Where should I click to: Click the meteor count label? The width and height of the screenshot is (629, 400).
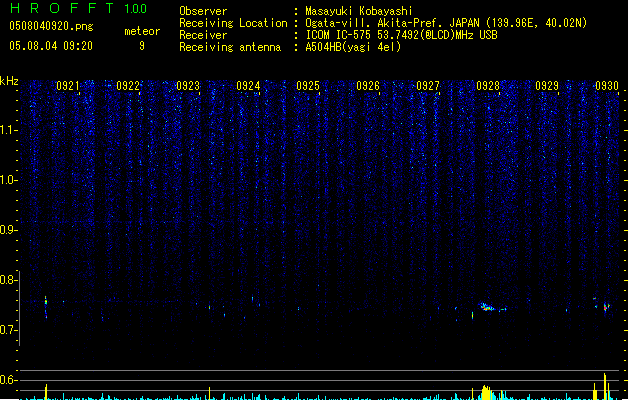point(142,31)
